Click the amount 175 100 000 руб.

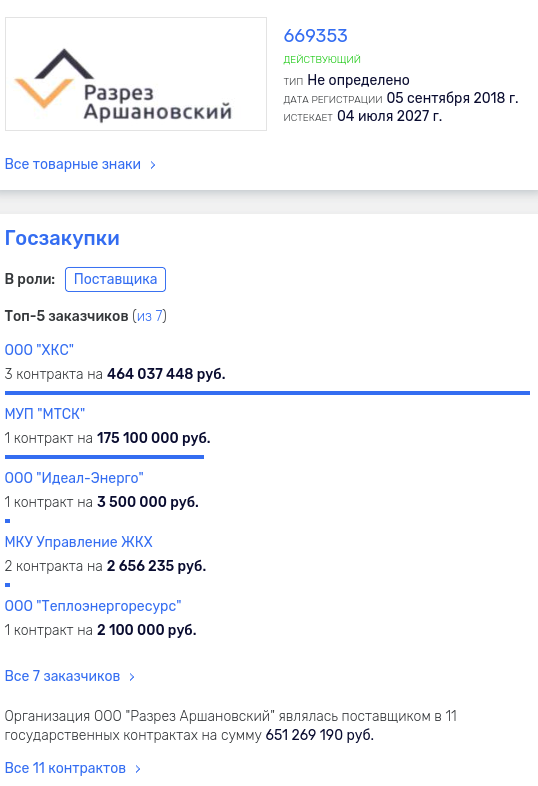click(153, 438)
